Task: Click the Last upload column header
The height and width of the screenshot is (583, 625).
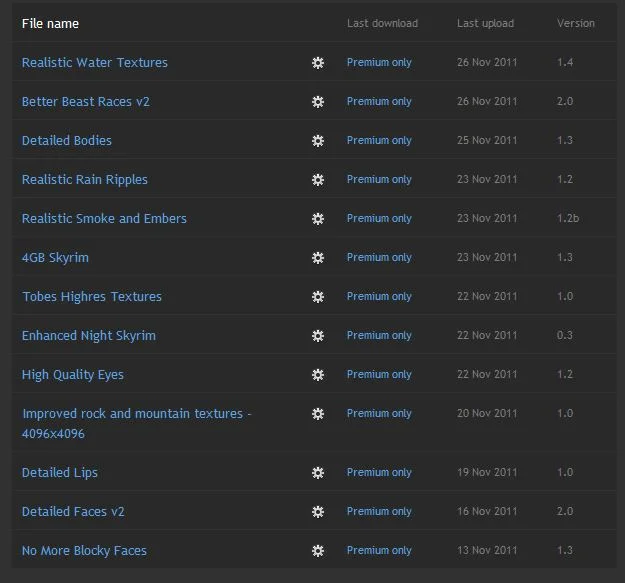Action: [x=485, y=23]
